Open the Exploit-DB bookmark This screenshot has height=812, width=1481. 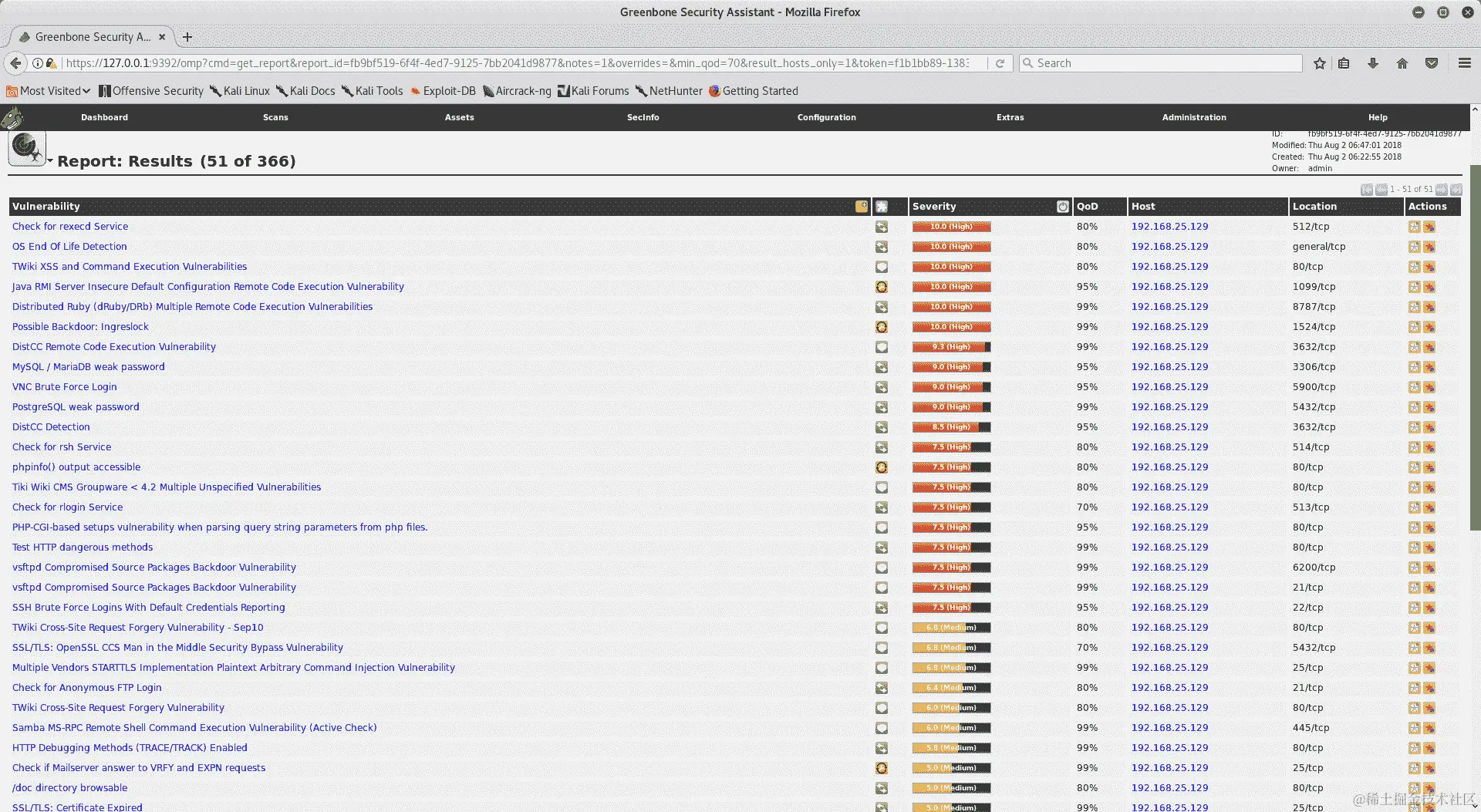coord(443,91)
